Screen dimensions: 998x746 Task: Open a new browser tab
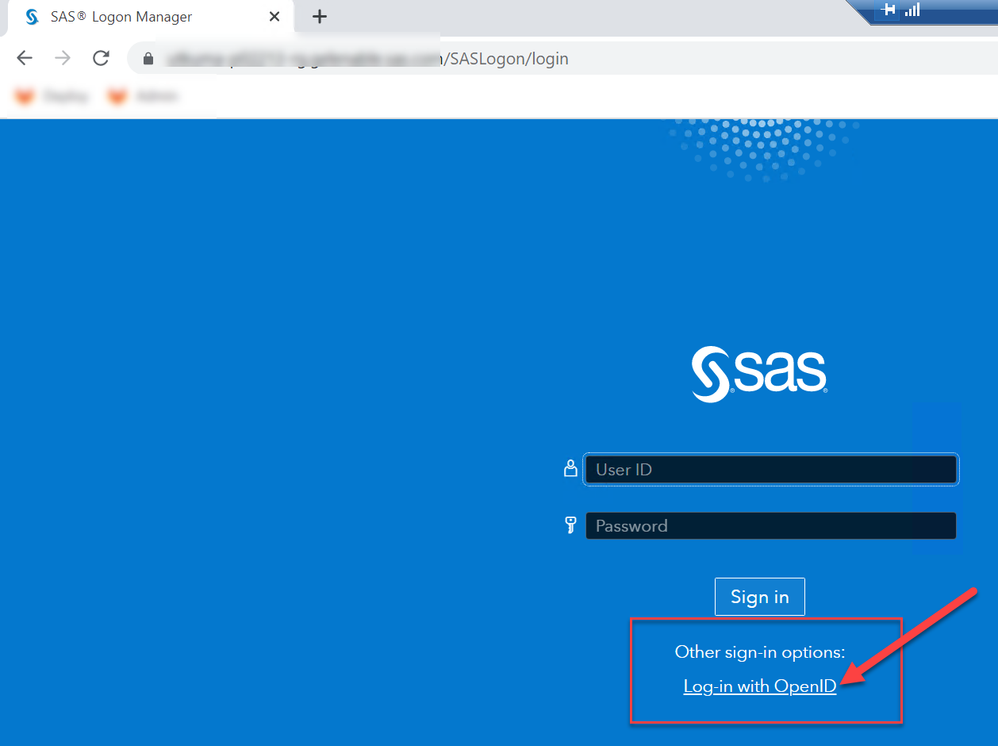pyautogui.click(x=320, y=17)
